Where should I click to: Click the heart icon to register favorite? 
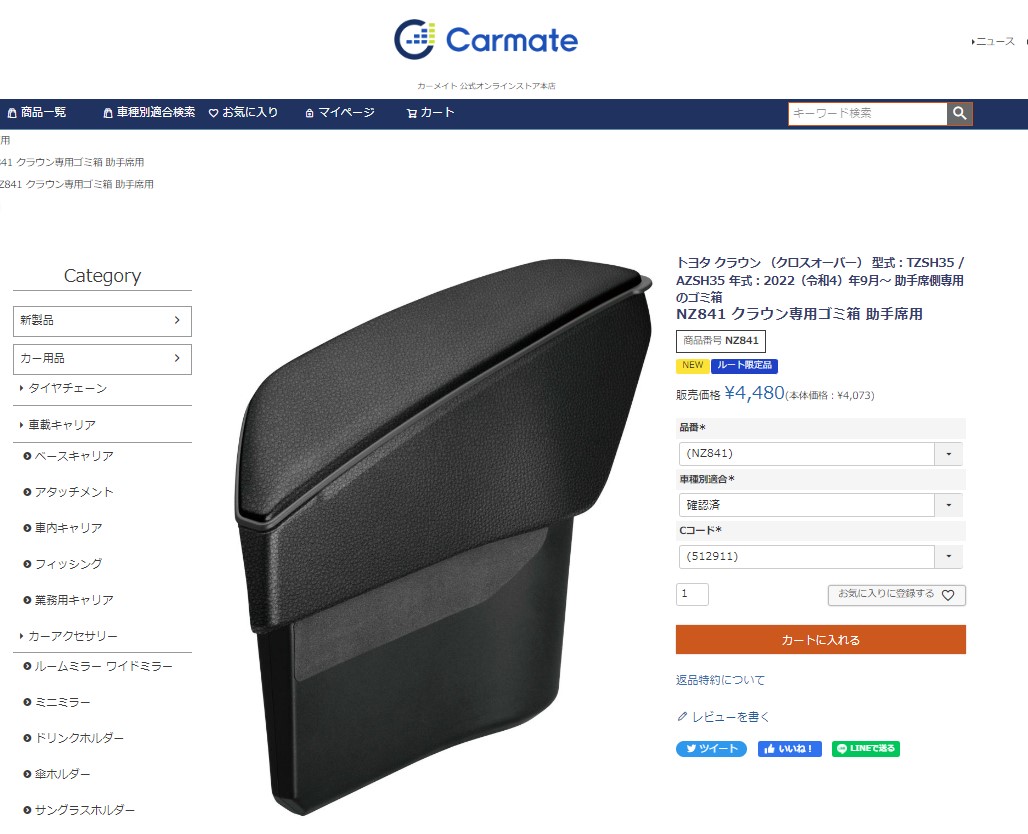tap(947, 595)
